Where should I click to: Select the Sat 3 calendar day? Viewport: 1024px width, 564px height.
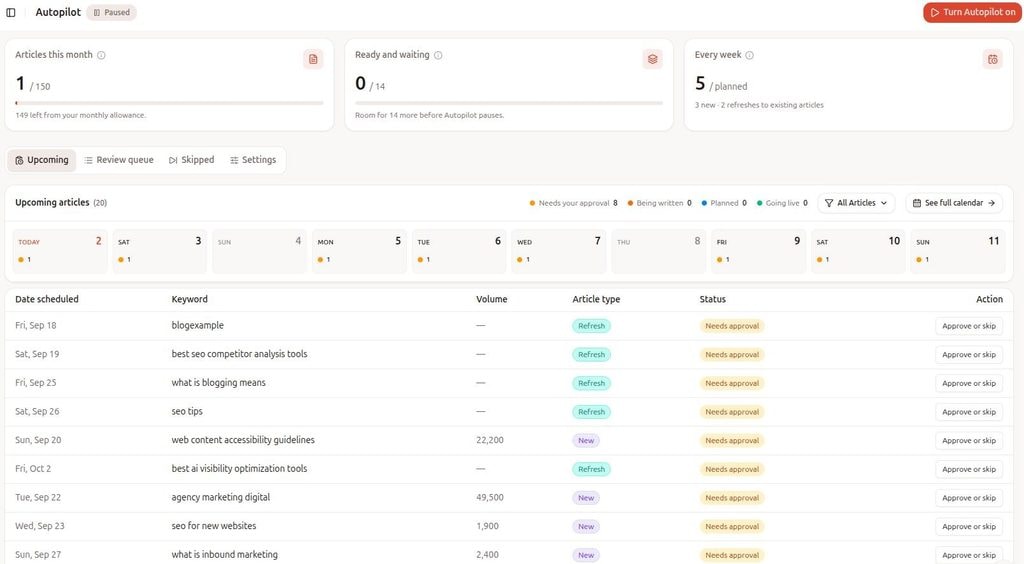click(x=160, y=251)
